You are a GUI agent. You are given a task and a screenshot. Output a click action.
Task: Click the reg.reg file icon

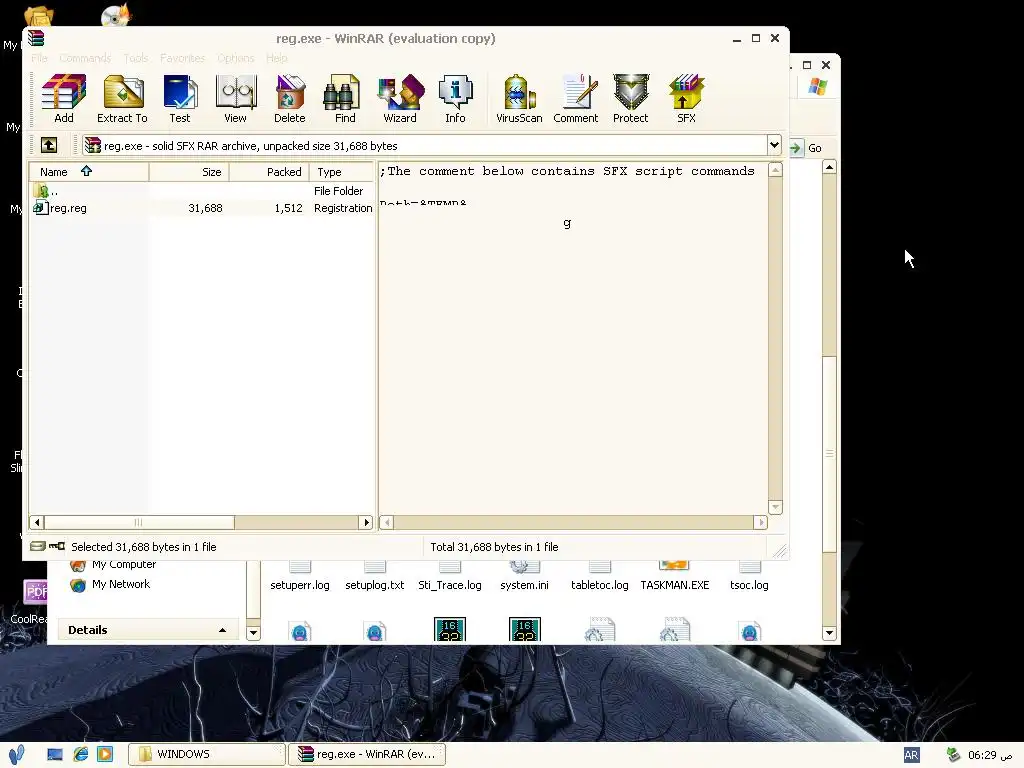tap(41, 208)
